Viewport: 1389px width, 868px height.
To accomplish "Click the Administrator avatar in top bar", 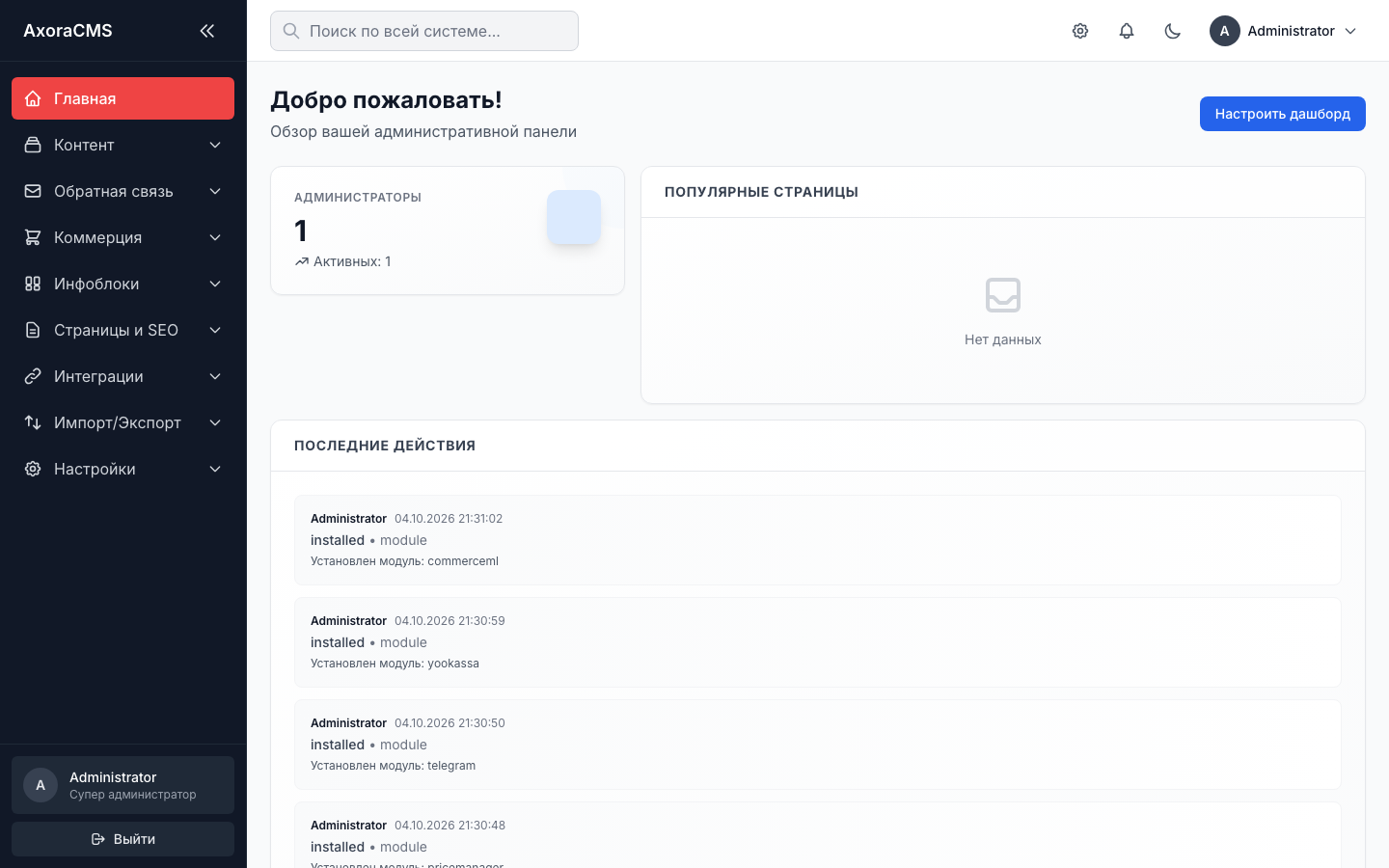I will [1225, 31].
